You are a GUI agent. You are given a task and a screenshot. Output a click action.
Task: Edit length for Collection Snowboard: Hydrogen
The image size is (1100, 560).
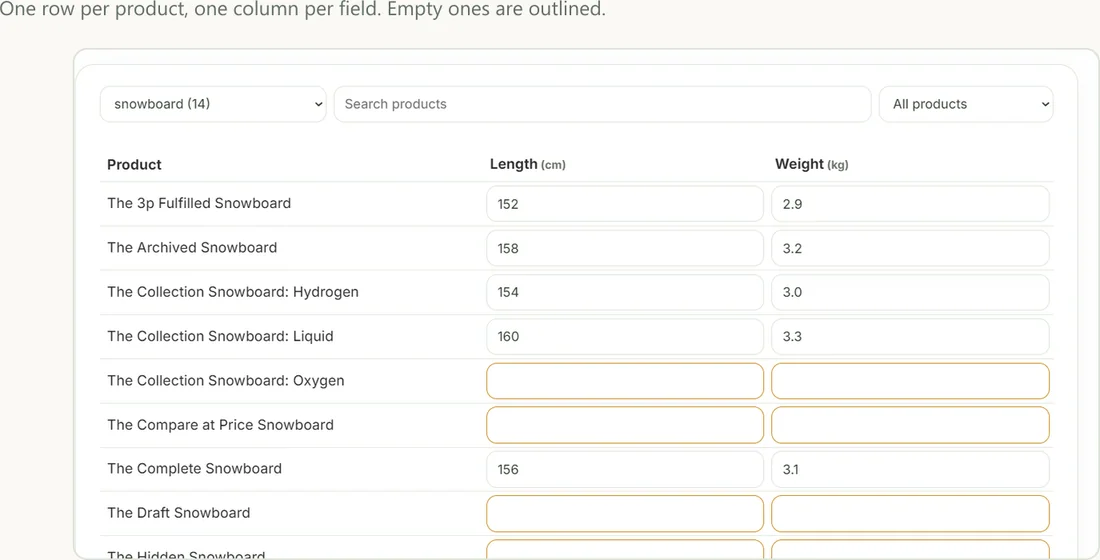click(625, 293)
